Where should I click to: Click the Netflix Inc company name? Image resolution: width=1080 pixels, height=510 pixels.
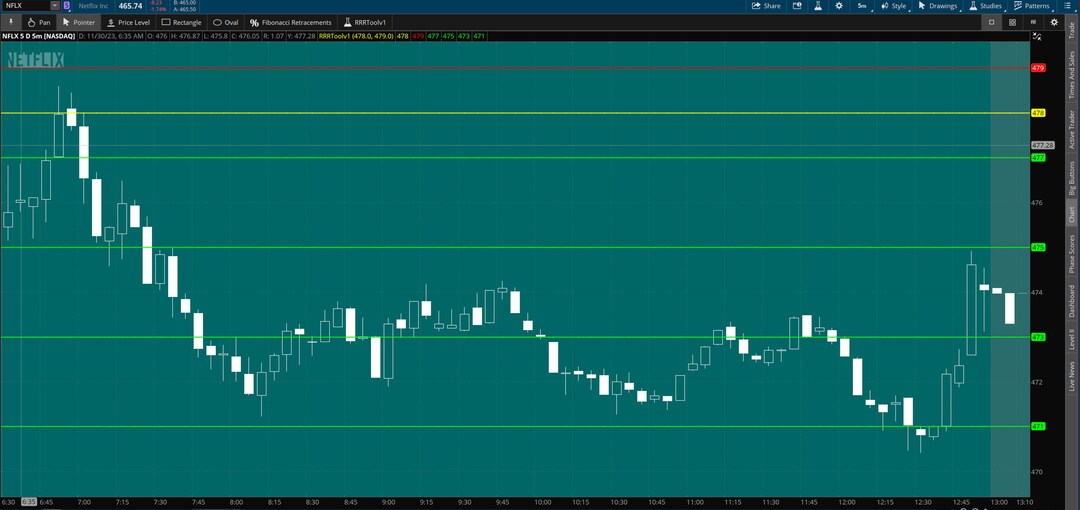click(x=94, y=6)
